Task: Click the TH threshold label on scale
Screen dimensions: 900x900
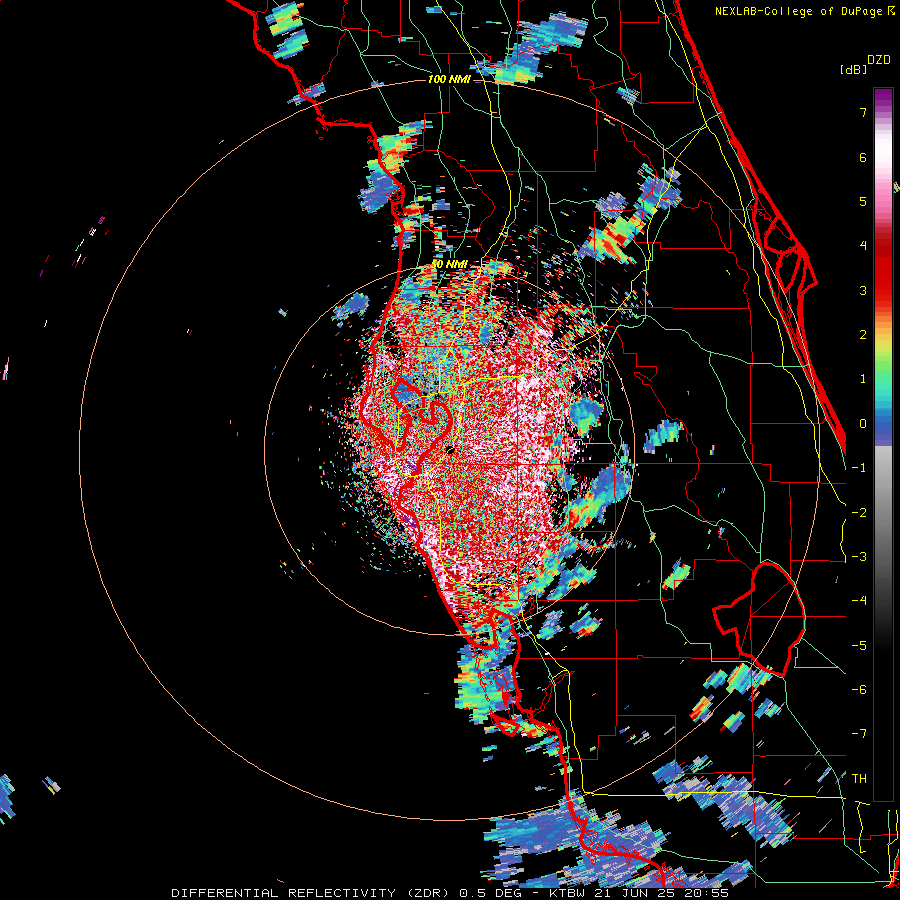Action: [859, 779]
